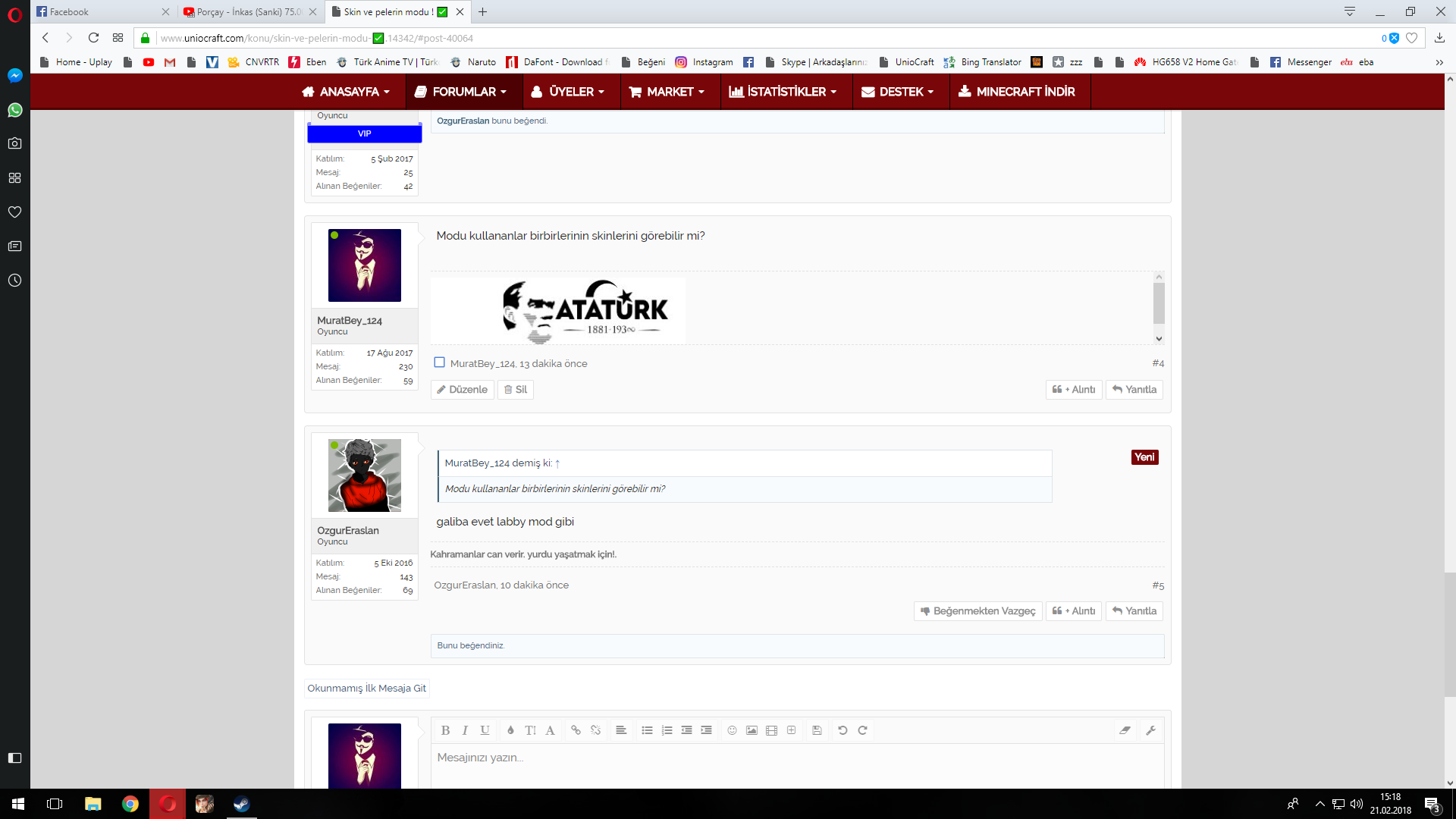Image resolution: width=1456 pixels, height=819 pixels.
Task: Click the Sil button on post #4
Action: [x=516, y=390]
